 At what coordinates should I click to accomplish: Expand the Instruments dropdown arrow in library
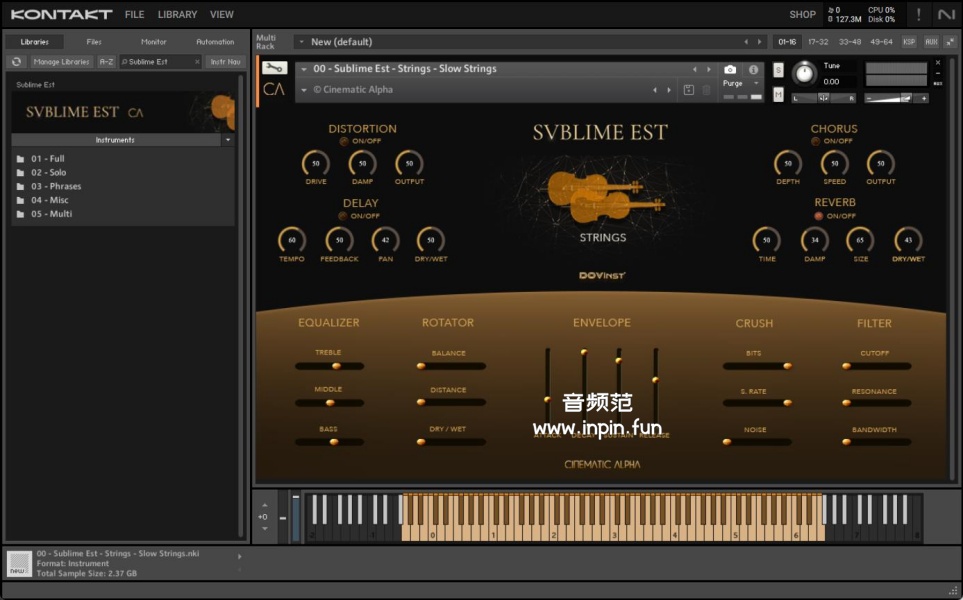click(227, 140)
